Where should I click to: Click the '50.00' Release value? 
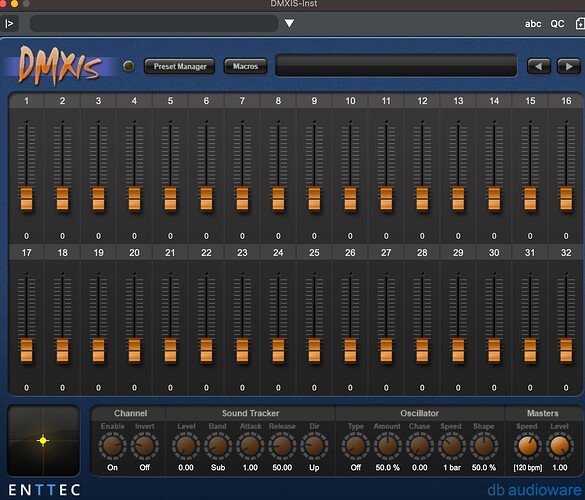coord(282,468)
